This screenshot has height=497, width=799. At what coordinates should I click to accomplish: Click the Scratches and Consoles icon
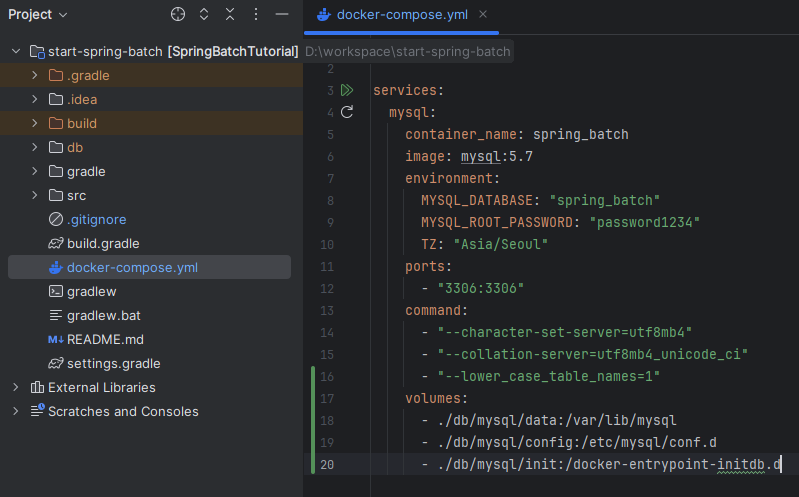(37, 410)
